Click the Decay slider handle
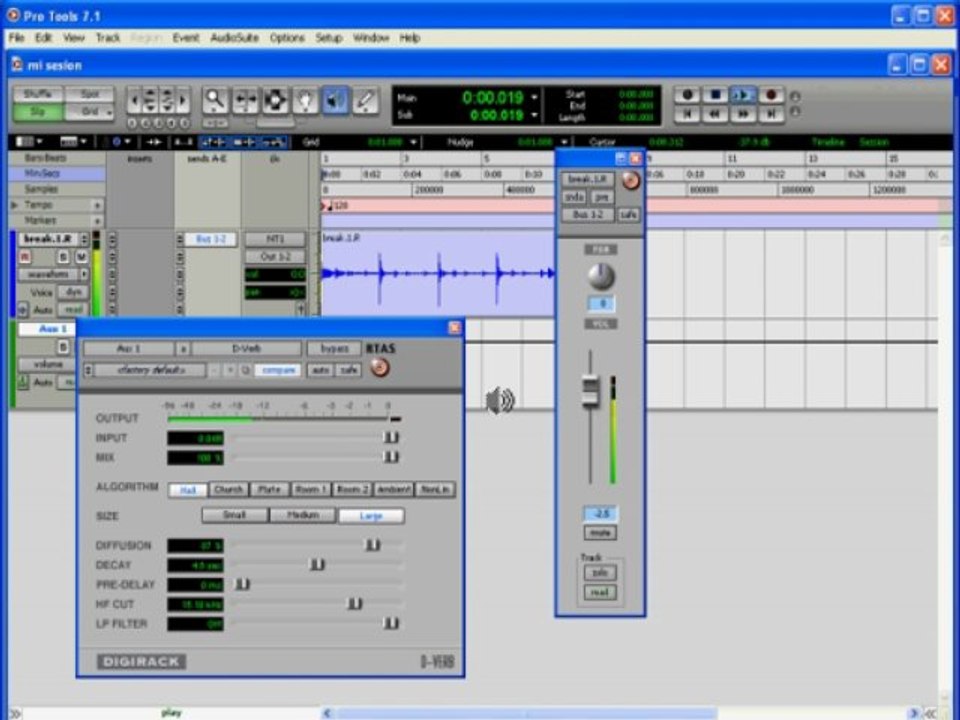Image resolution: width=960 pixels, height=720 pixels. (317, 564)
